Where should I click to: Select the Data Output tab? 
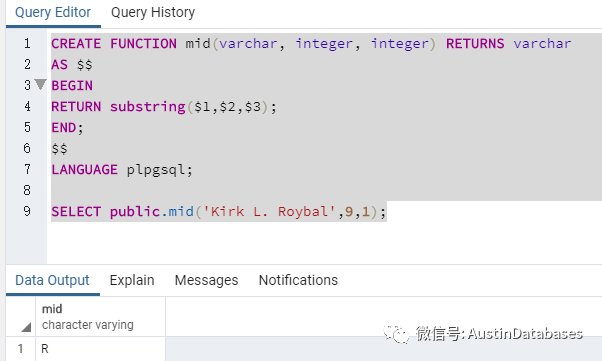coord(52,280)
